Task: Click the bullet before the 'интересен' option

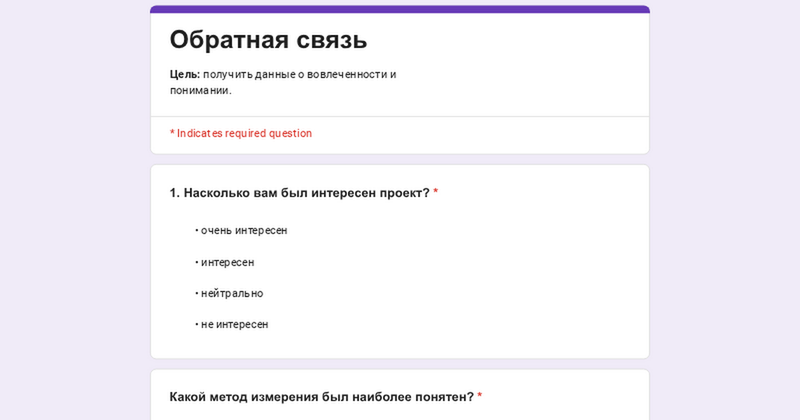Action: point(196,262)
